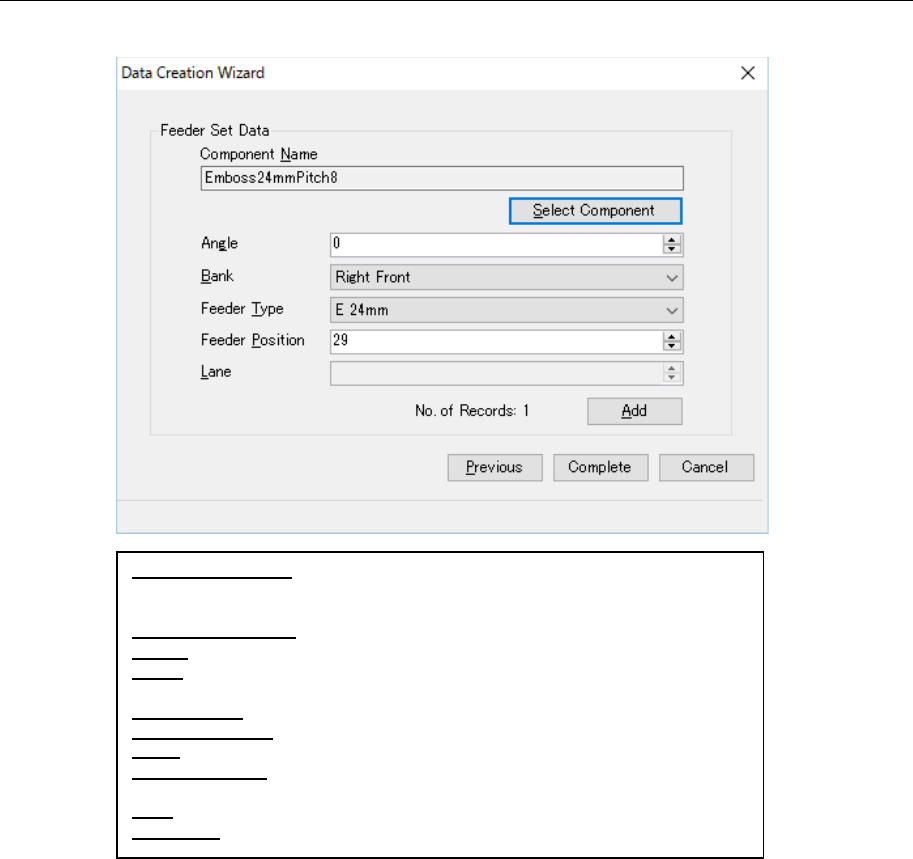Click the disabled Lane input field

[x=495, y=373]
